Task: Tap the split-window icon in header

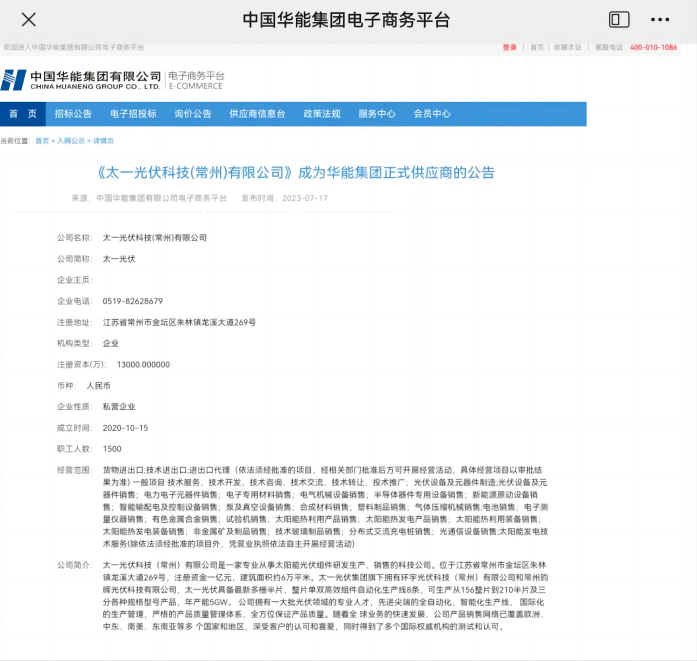Action: click(x=619, y=20)
